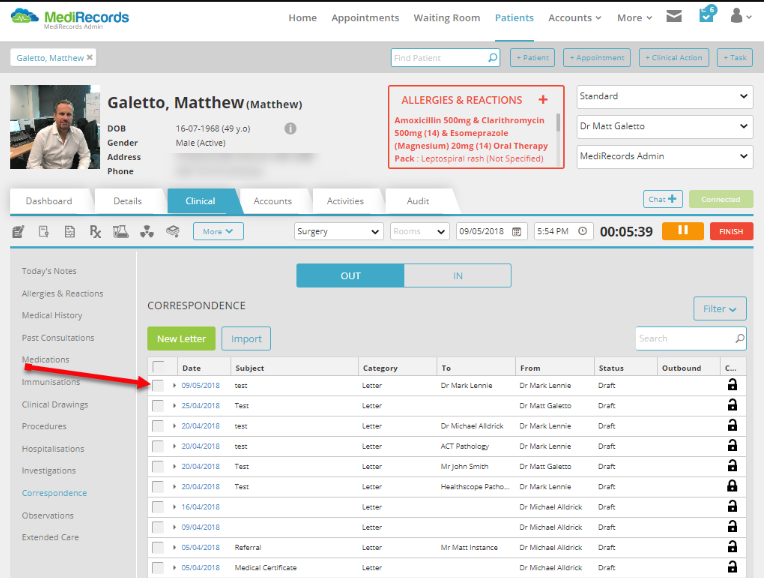Pause the consultation timer
The width and height of the screenshot is (764, 578).
(x=683, y=231)
